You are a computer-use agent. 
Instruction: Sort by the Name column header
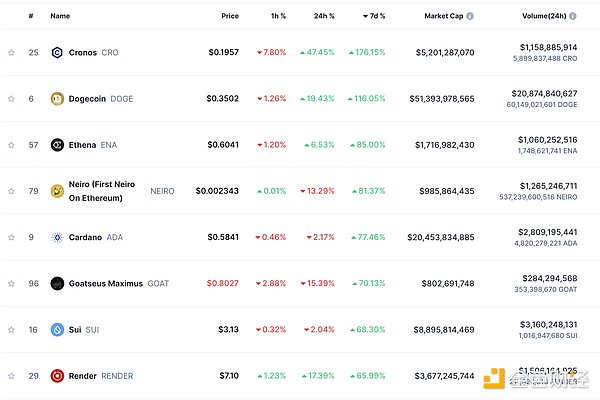pyautogui.click(x=60, y=16)
